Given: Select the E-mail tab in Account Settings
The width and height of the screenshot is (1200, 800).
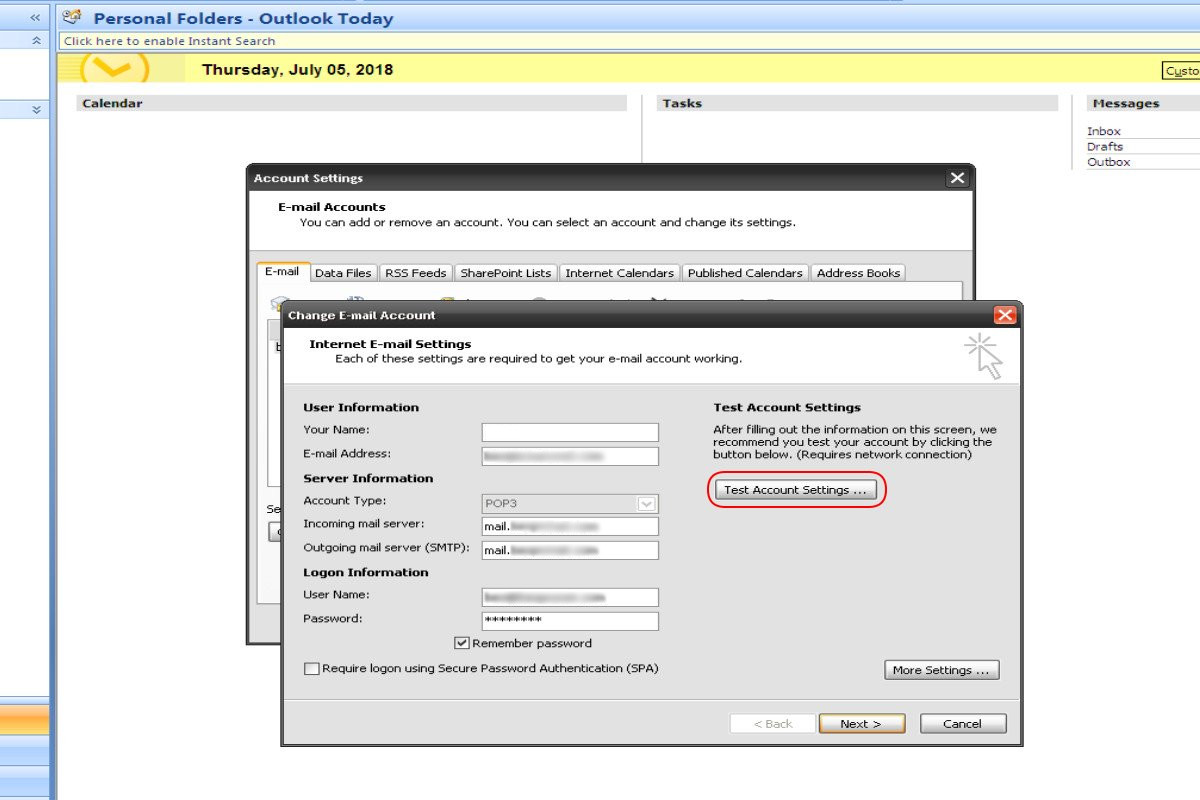Looking at the screenshot, I should (x=282, y=272).
